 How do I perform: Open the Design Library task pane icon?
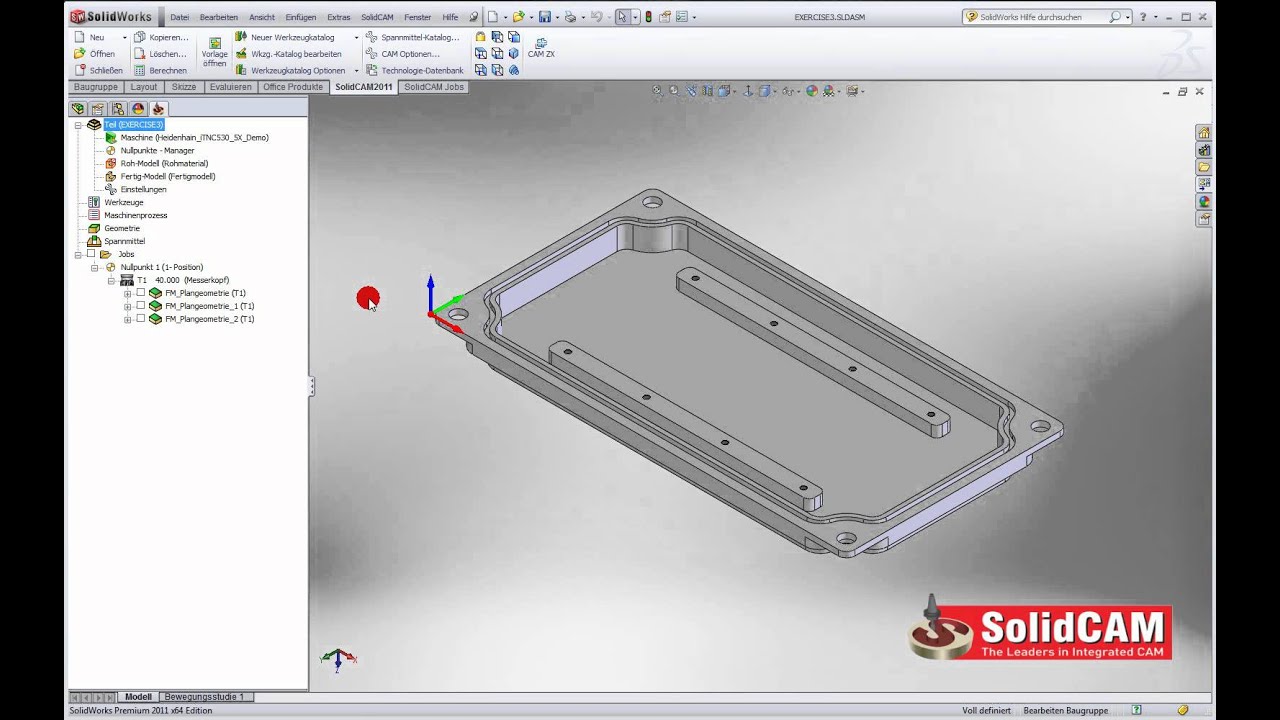(x=1204, y=150)
